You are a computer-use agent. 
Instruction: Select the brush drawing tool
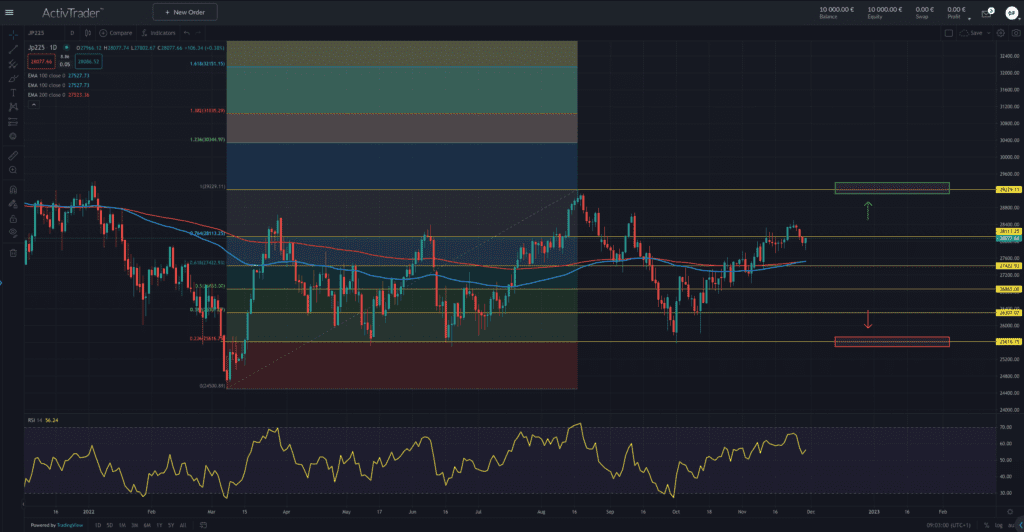13,78
